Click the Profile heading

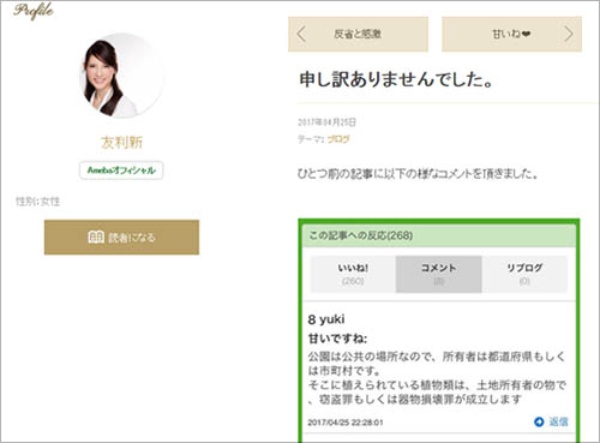33,11
